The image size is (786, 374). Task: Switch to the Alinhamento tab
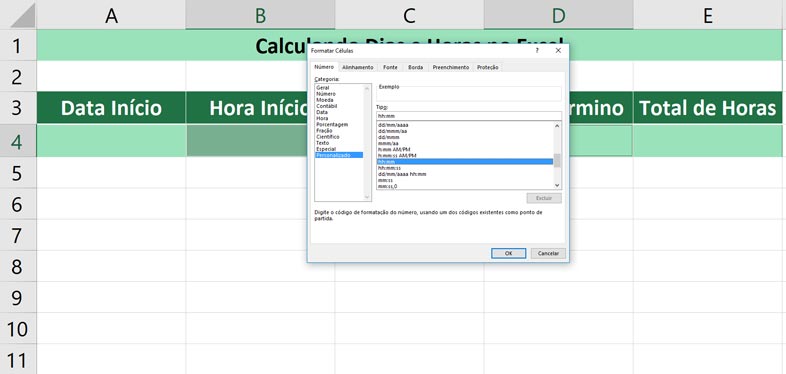coord(357,67)
